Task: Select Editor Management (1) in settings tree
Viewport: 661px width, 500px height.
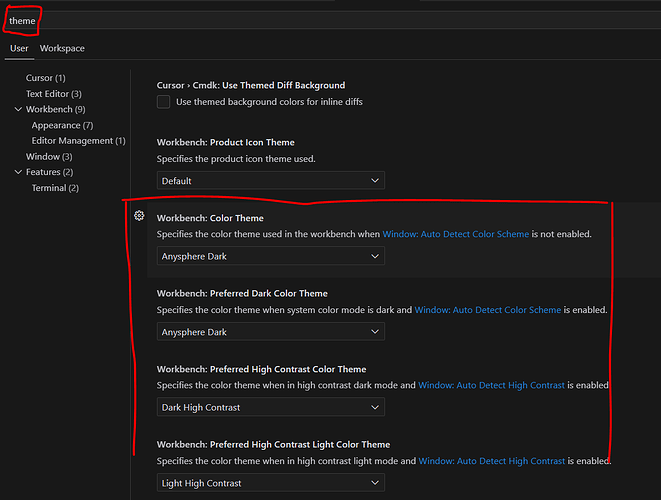Action: 78,141
